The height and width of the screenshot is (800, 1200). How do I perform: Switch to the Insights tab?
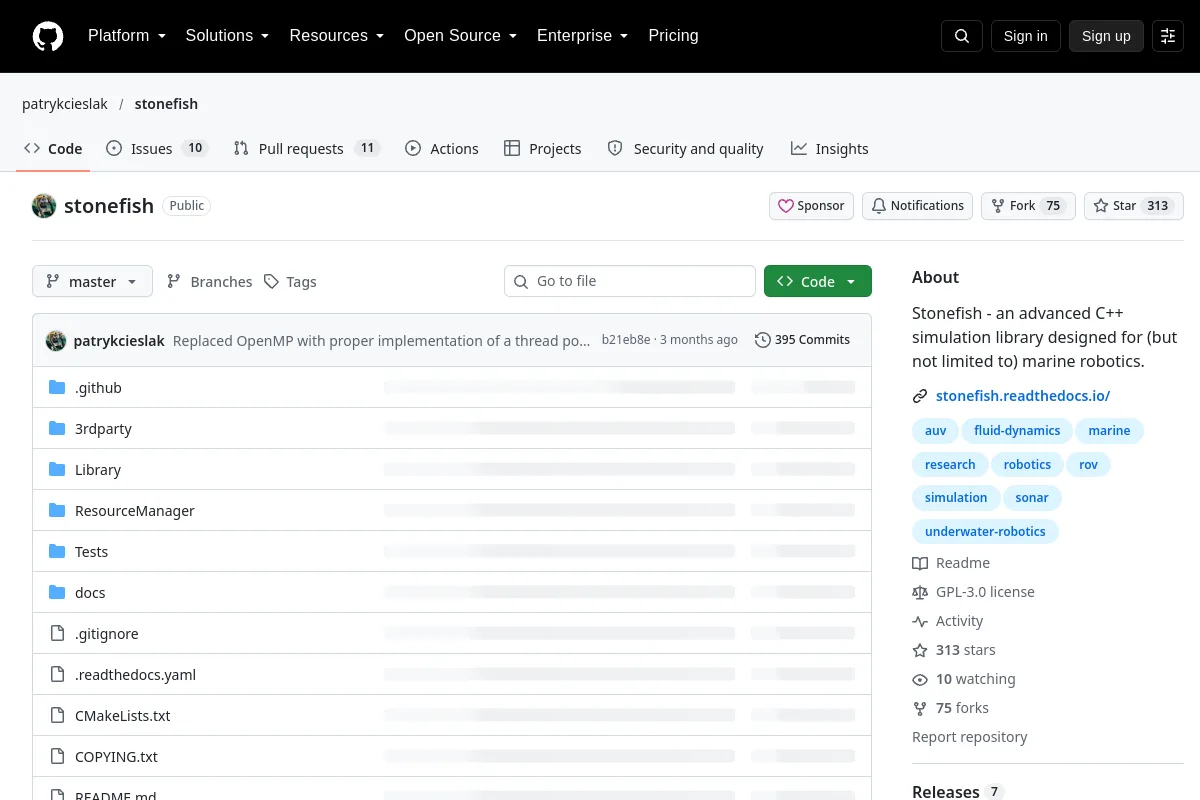pyautogui.click(x=829, y=148)
